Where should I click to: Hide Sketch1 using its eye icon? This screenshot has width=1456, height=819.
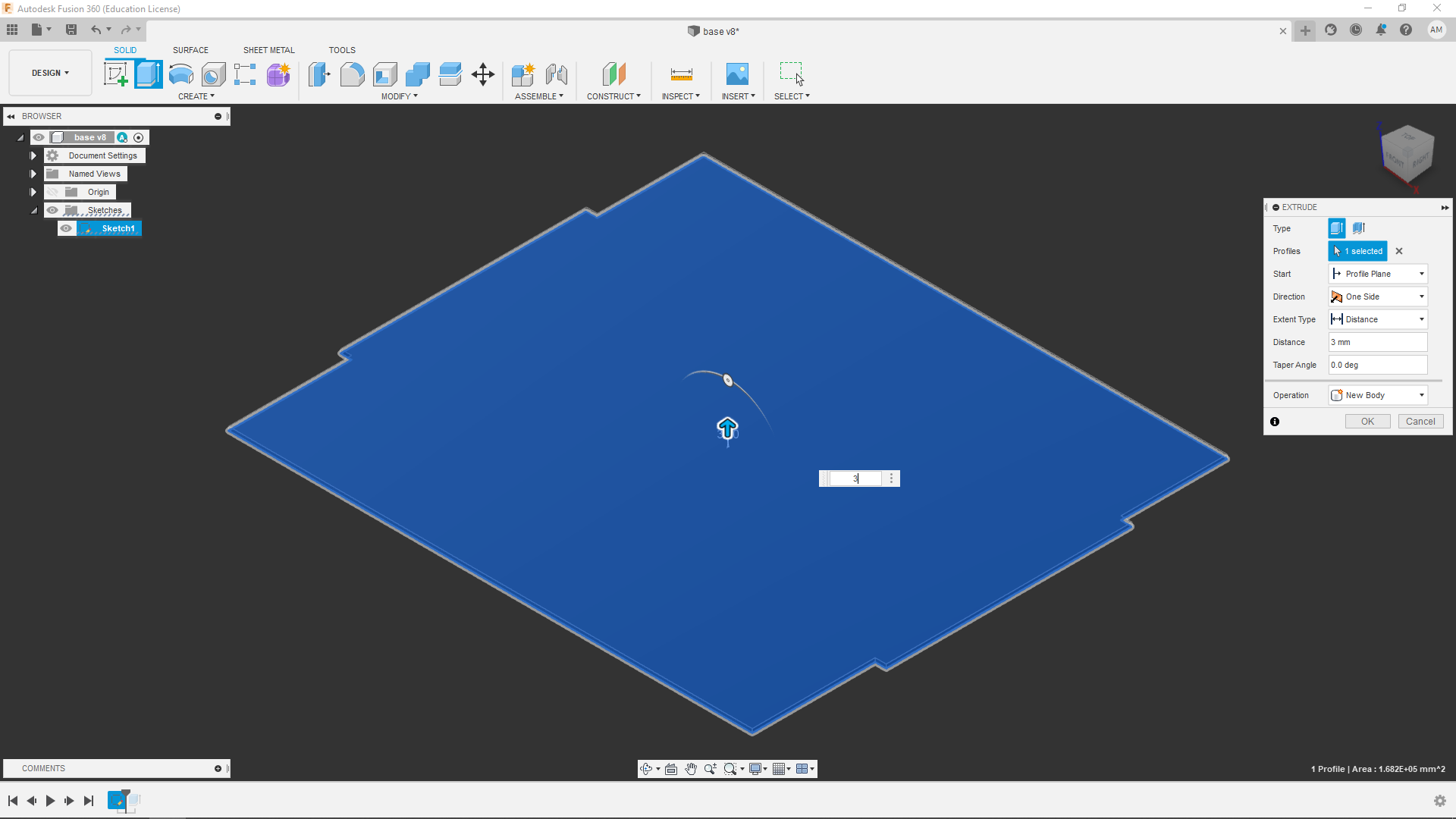tap(67, 228)
